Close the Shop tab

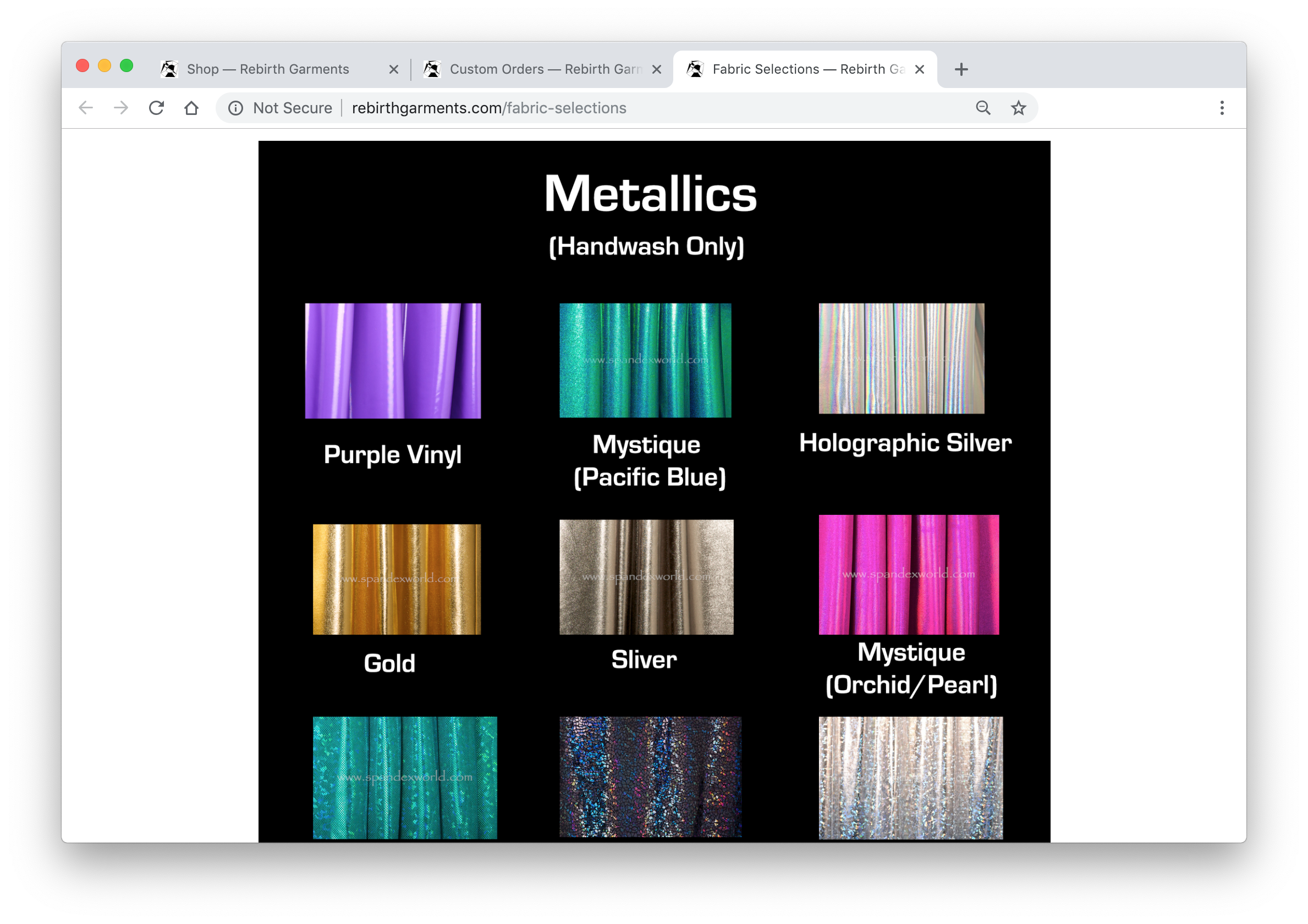(x=393, y=69)
